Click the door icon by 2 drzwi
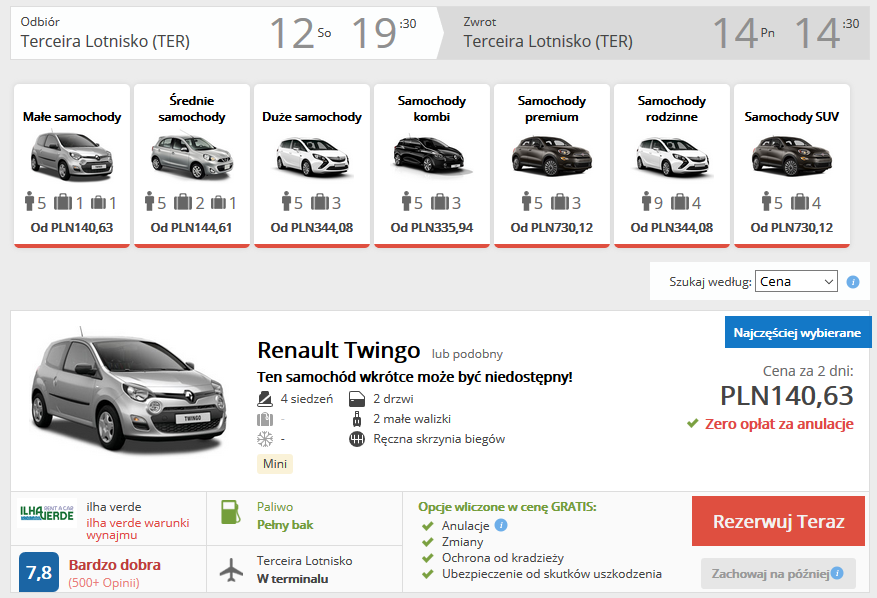 point(357,399)
